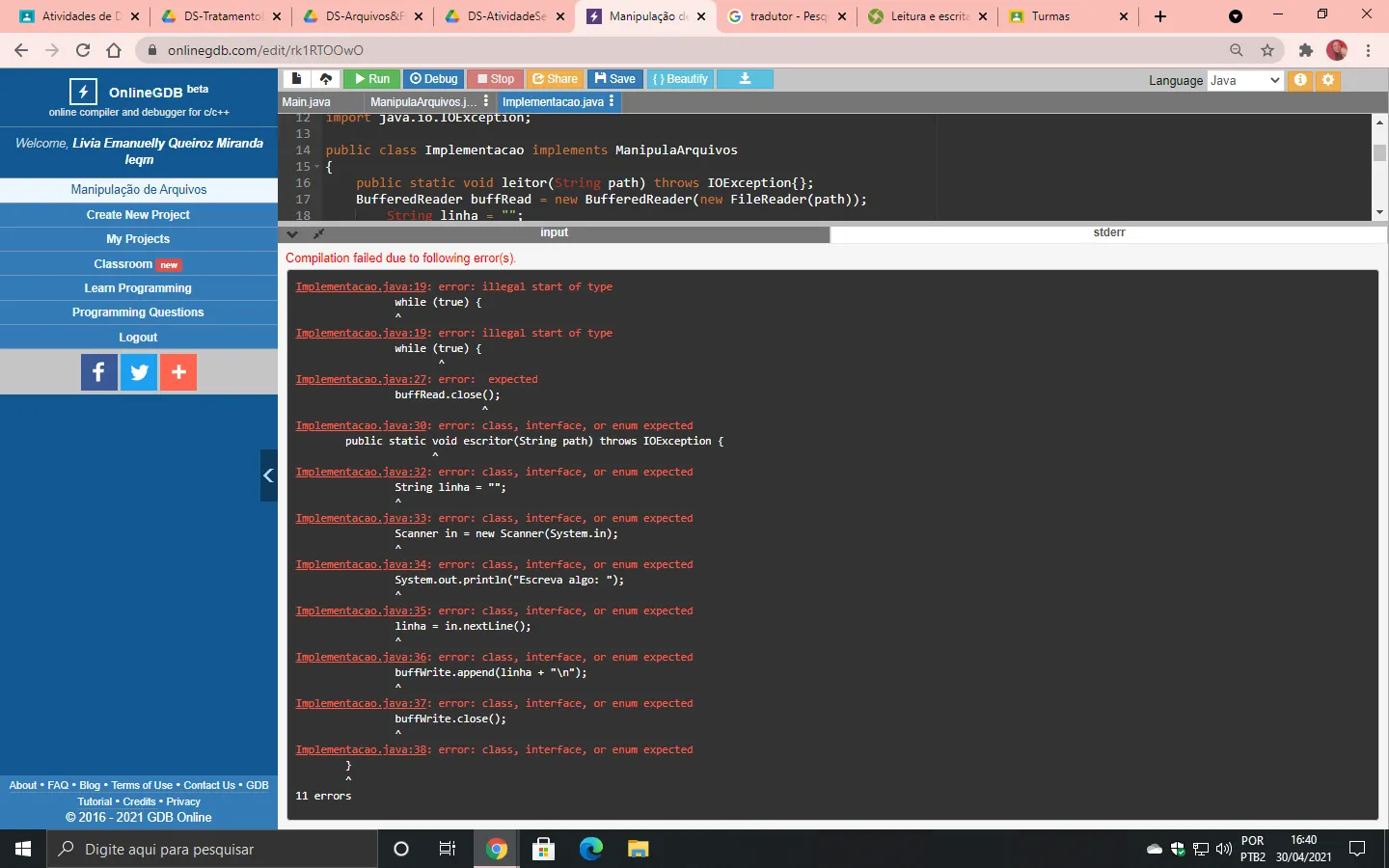This screenshot has width=1389, height=868.
Task: Click the OnlineGDB lightning logo
Action: 83,92
